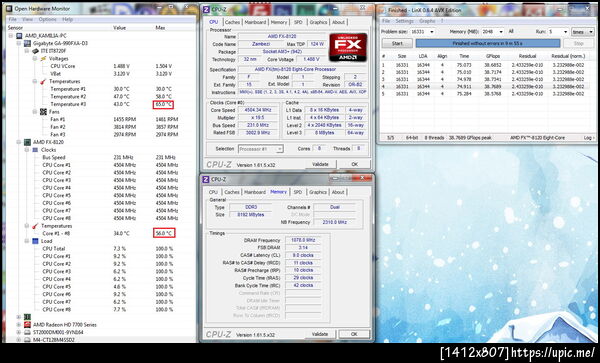Screen dimensions: 600x363
Task: Switch to CPU tab in CPU-Z memory window
Action: point(214,192)
